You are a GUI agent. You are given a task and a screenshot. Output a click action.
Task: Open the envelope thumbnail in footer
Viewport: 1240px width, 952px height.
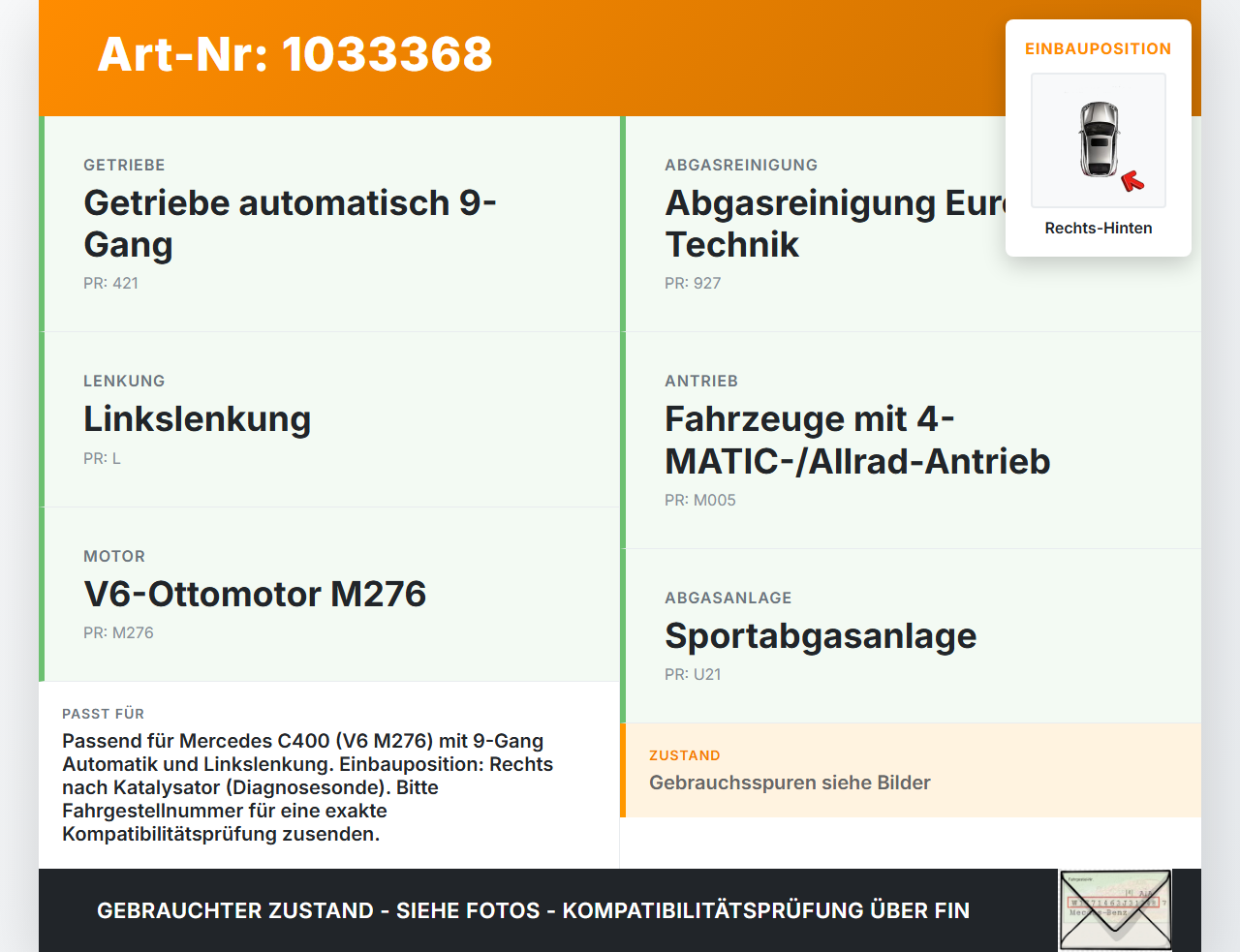click(1115, 910)
